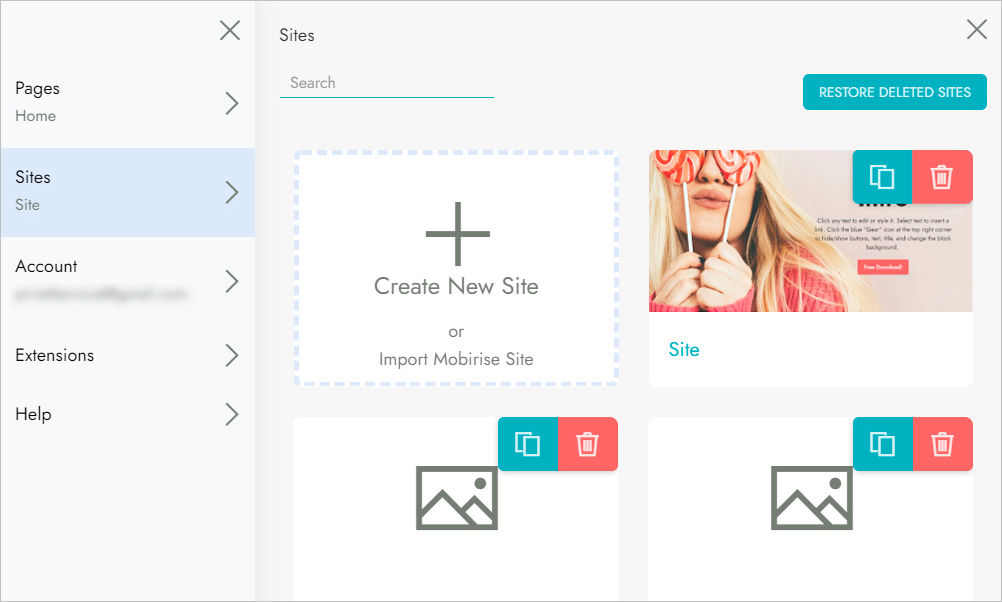Click trash icon on bottom-left site card
The height and width of the screenshot is (602, 1002).
click(x=588, y=444)
